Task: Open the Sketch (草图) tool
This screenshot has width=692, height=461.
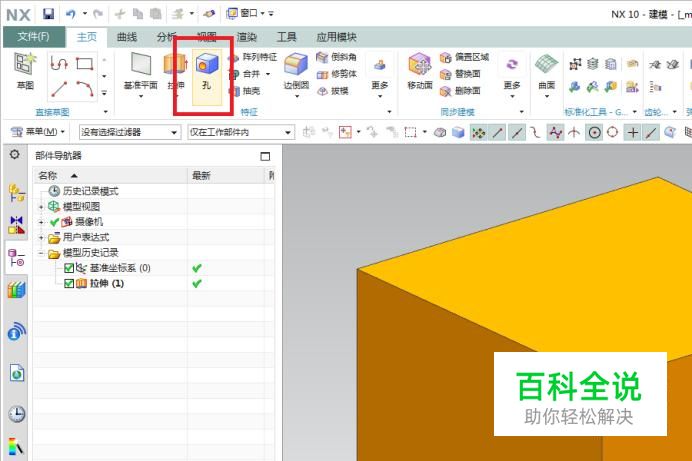Action: 25,71
